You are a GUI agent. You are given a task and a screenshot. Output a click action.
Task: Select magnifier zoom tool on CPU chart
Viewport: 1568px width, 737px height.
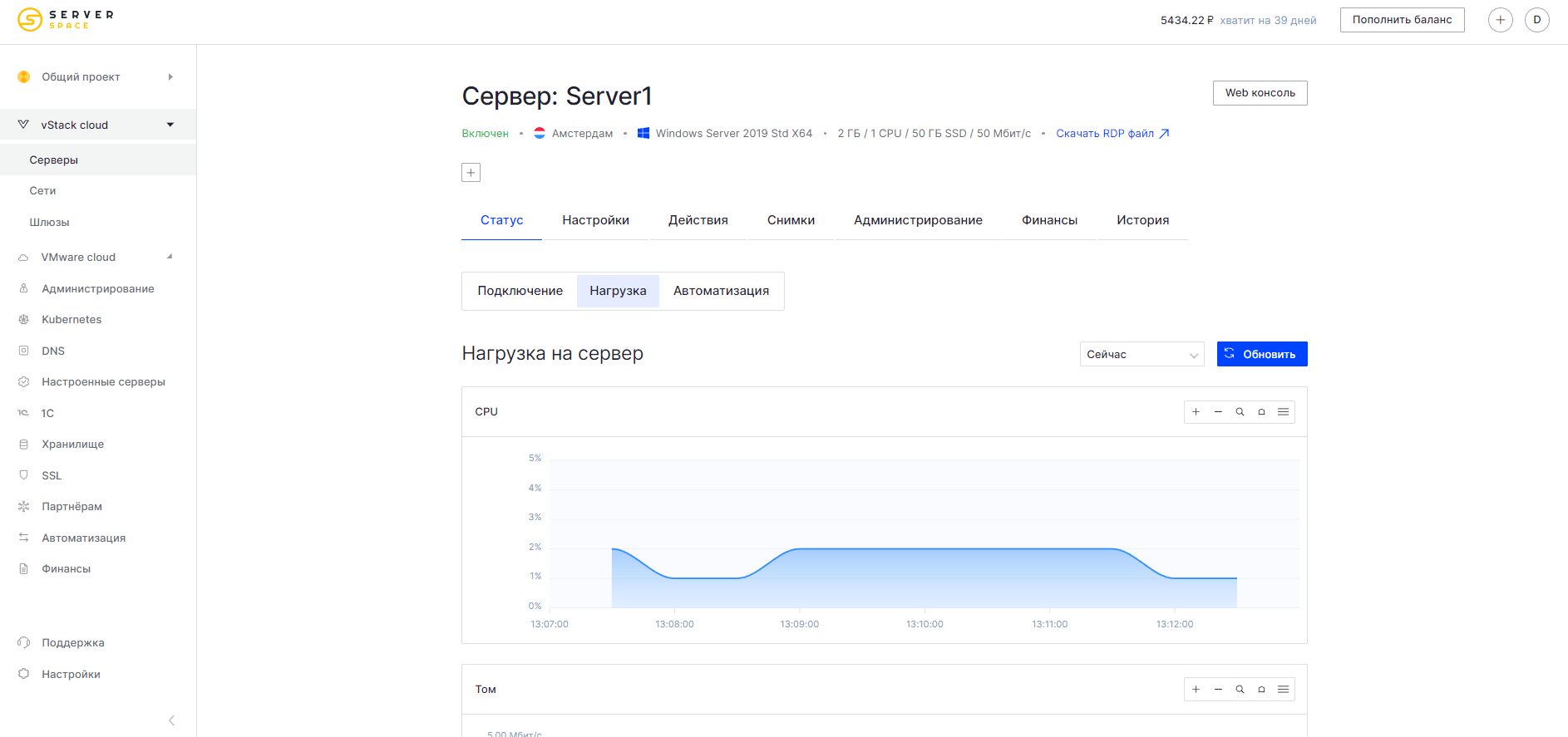pyautogui.click(x=1240, y=412)
